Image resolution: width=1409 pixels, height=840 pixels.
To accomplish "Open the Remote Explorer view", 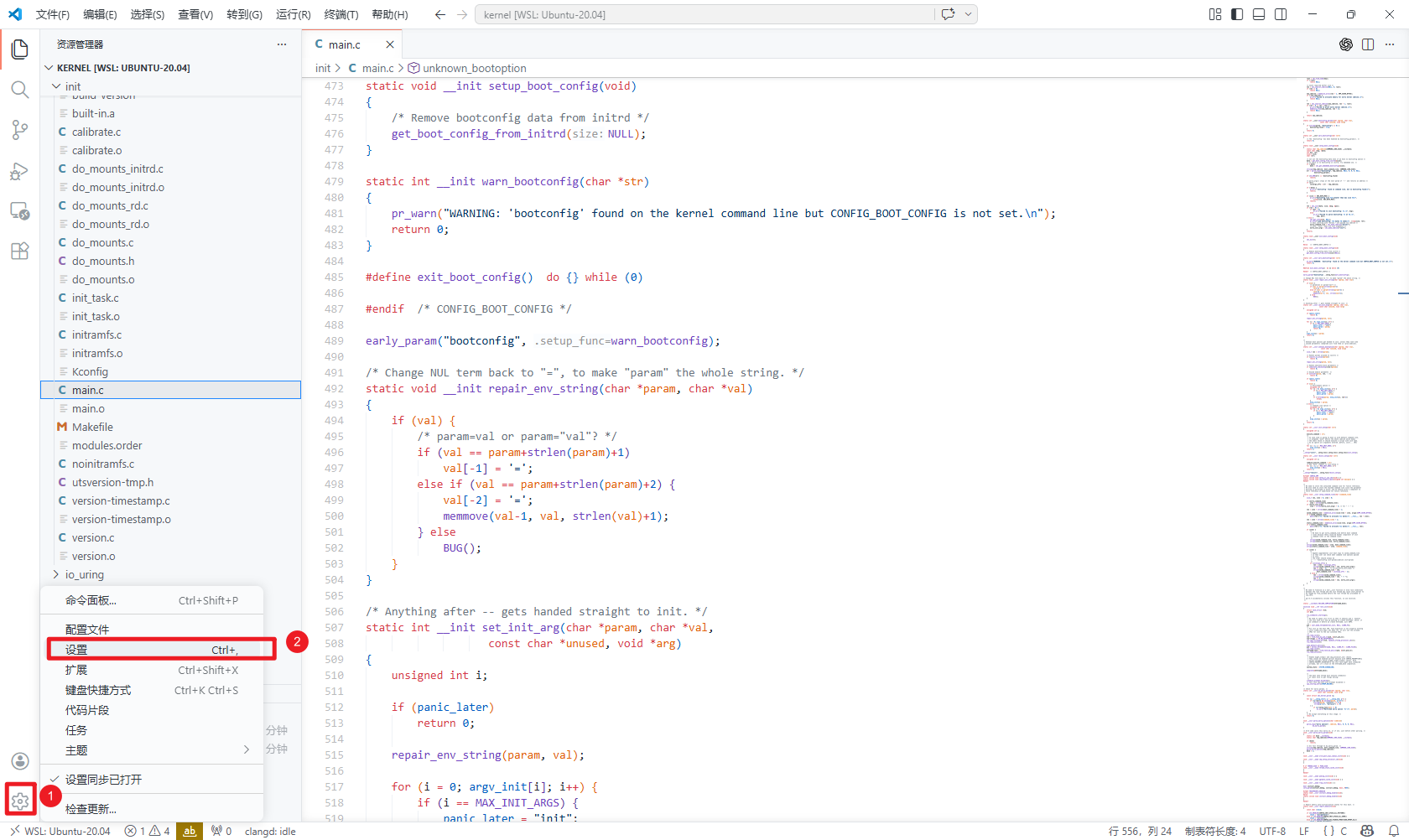I will click(20, 211).
